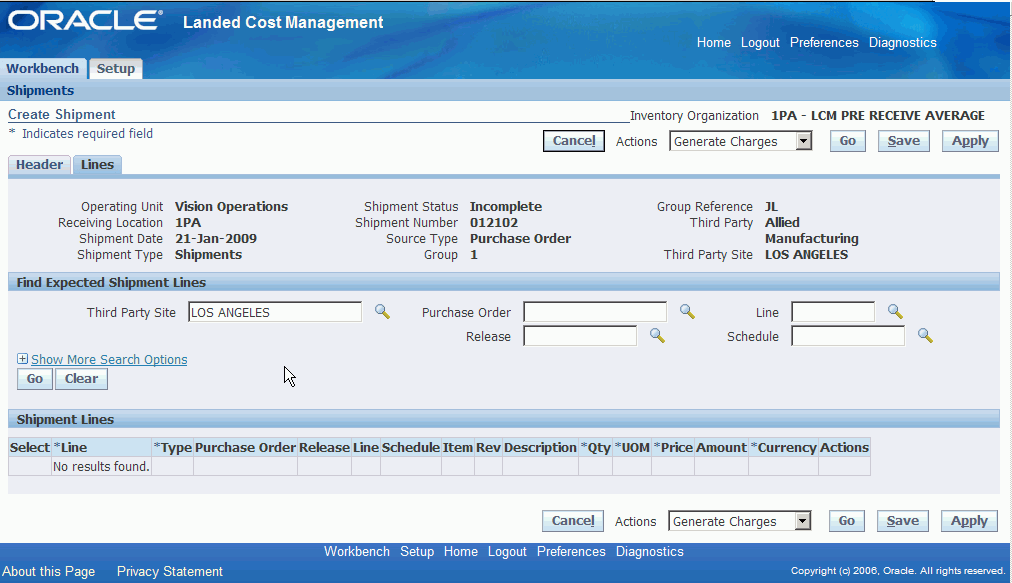1012x583 pixels.
Task: Open the Purchase Order search lookup icon
Action: click(687, 312)
